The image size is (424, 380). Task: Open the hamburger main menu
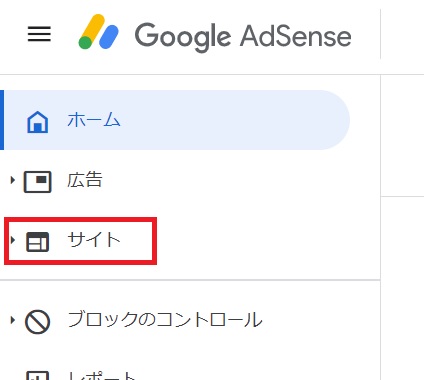pyautogui.click(x=39, y=34)
